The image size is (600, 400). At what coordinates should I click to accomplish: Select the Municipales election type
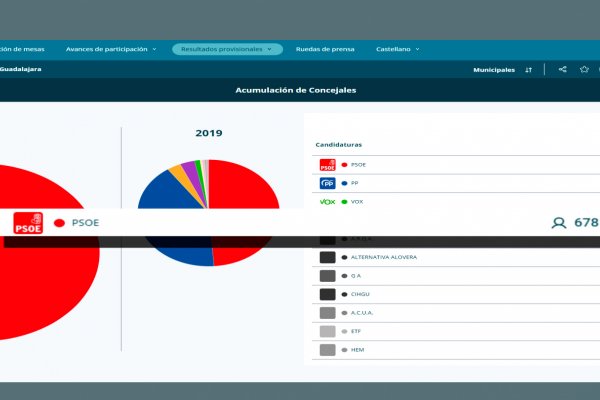click(x=494, y=70)
